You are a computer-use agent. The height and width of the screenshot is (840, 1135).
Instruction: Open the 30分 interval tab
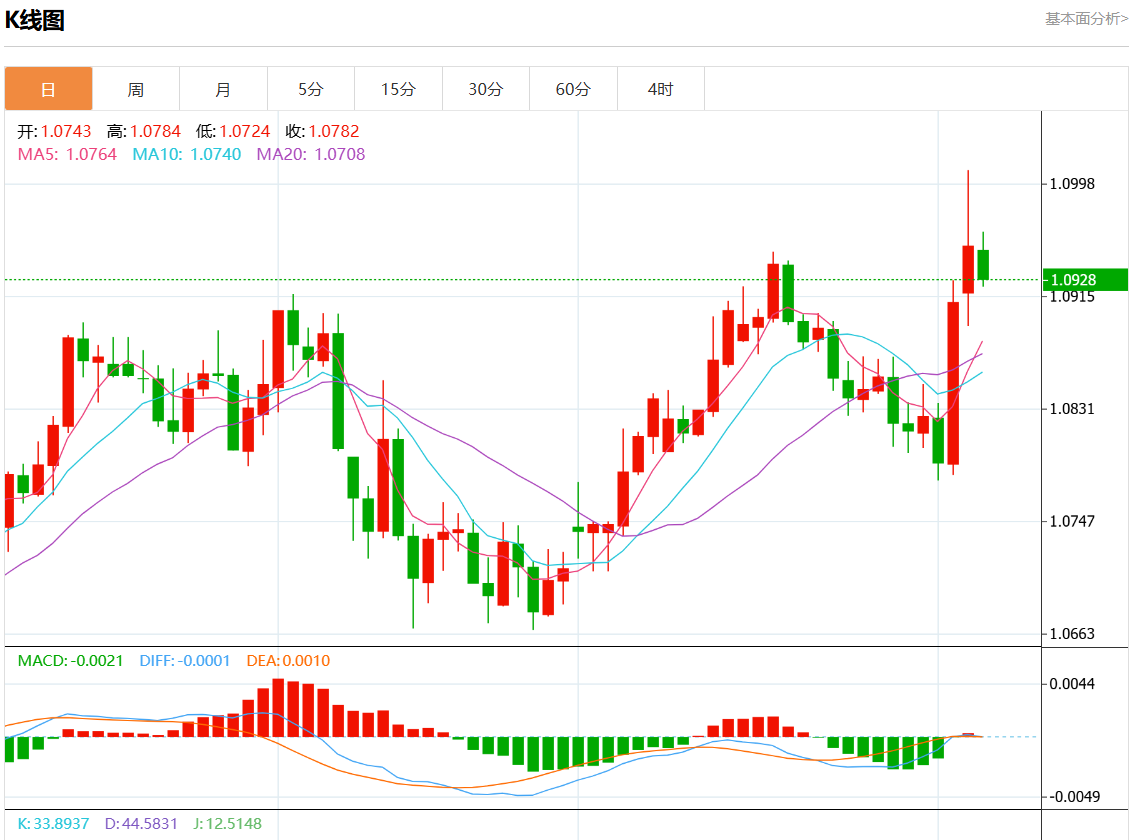pyautogui.click(x=486, y=89)
